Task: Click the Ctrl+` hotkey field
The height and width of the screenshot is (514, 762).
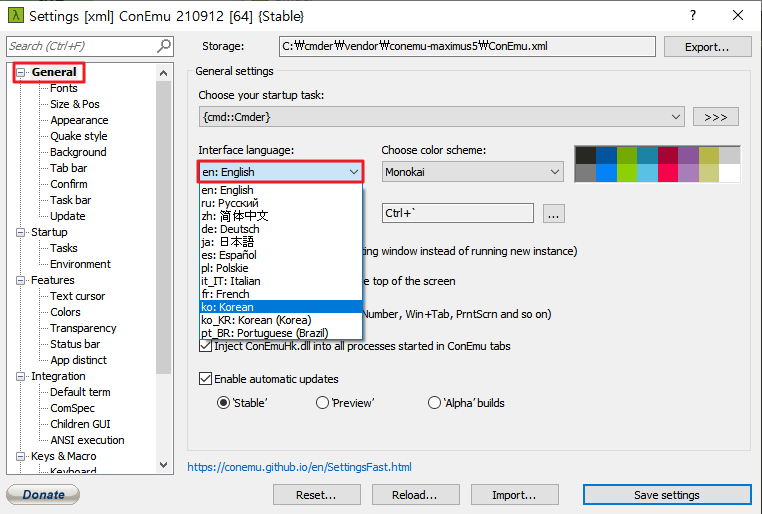Action: 458,213
